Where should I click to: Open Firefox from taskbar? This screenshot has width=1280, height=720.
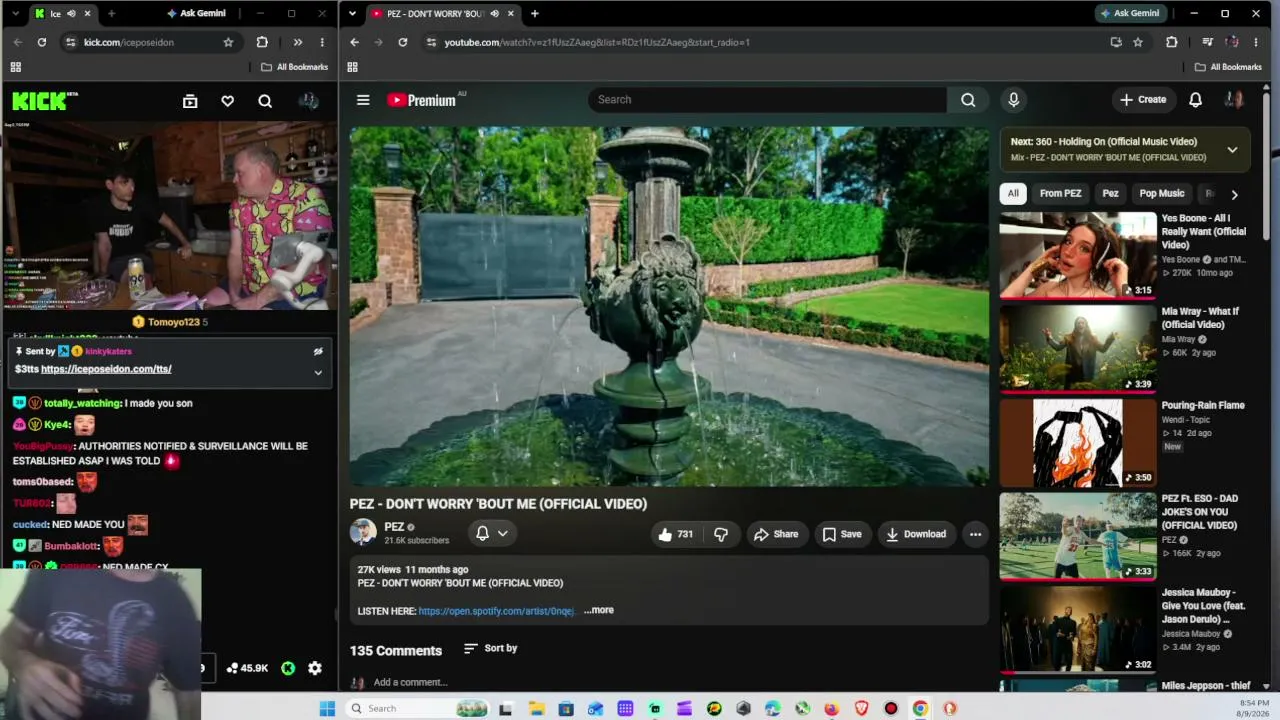832,709
